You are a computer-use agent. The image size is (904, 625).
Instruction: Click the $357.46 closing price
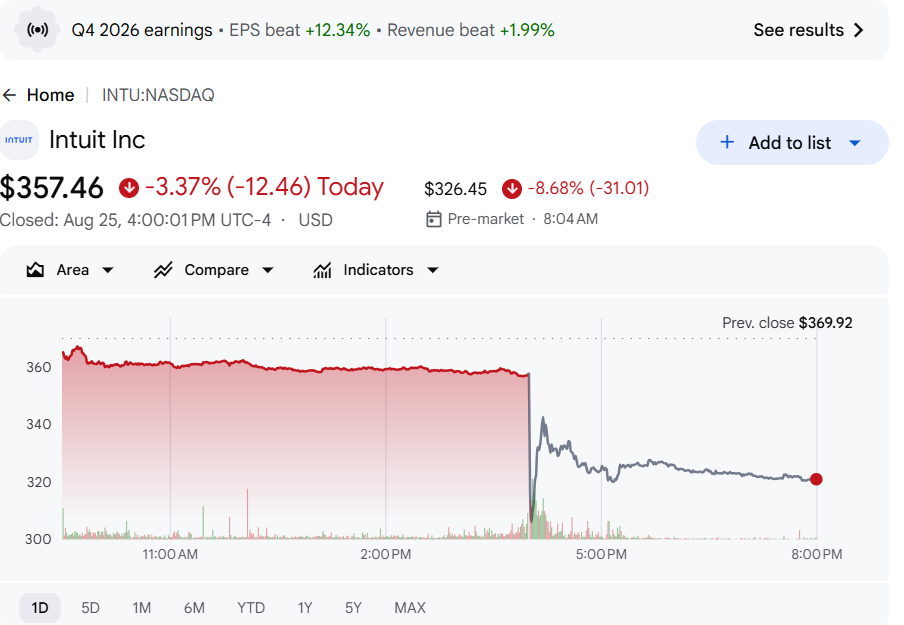click(x=51, y=187)
